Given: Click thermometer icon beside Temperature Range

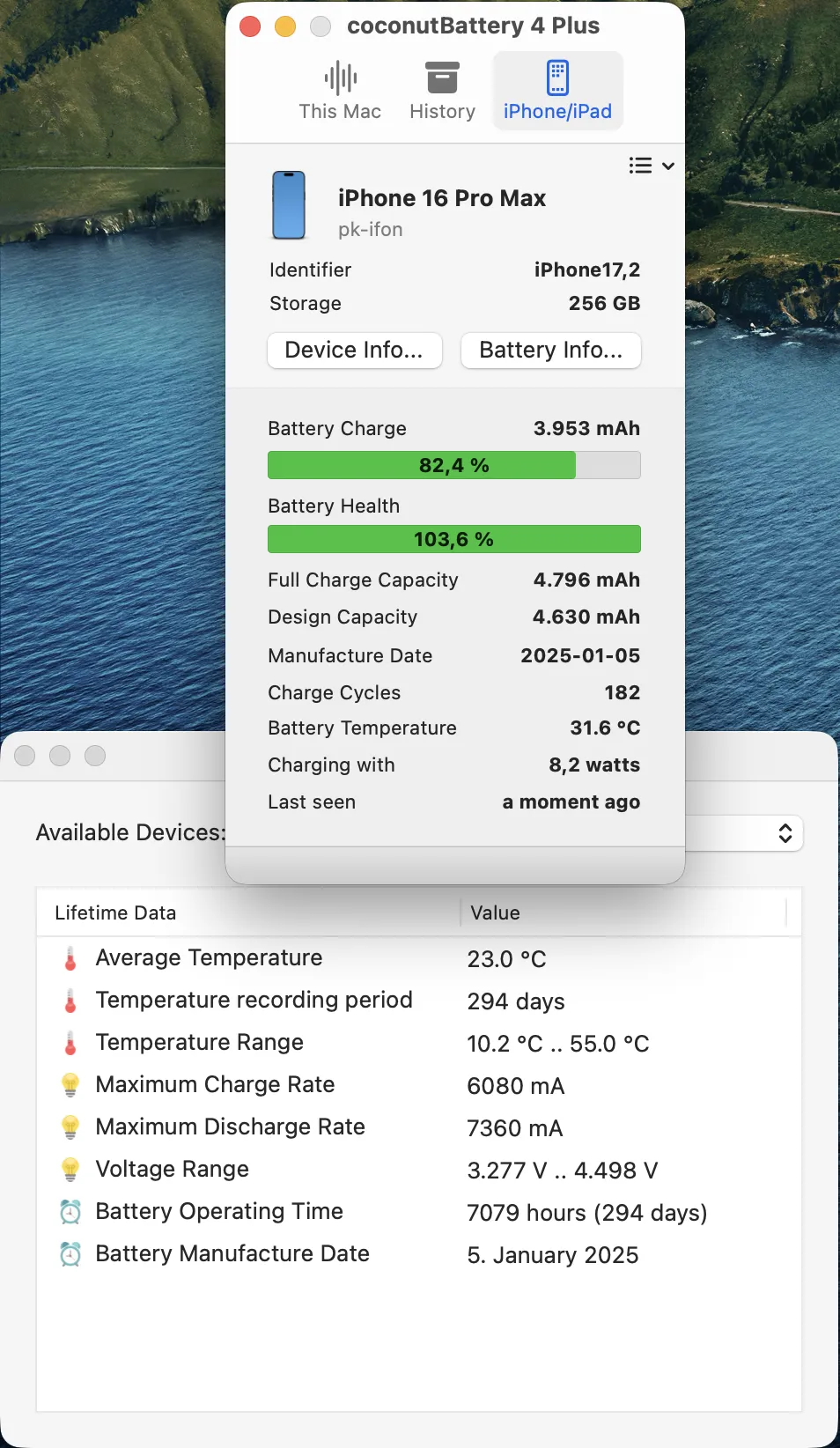Looking at the screenshot, I should [x=70, y=1043].
